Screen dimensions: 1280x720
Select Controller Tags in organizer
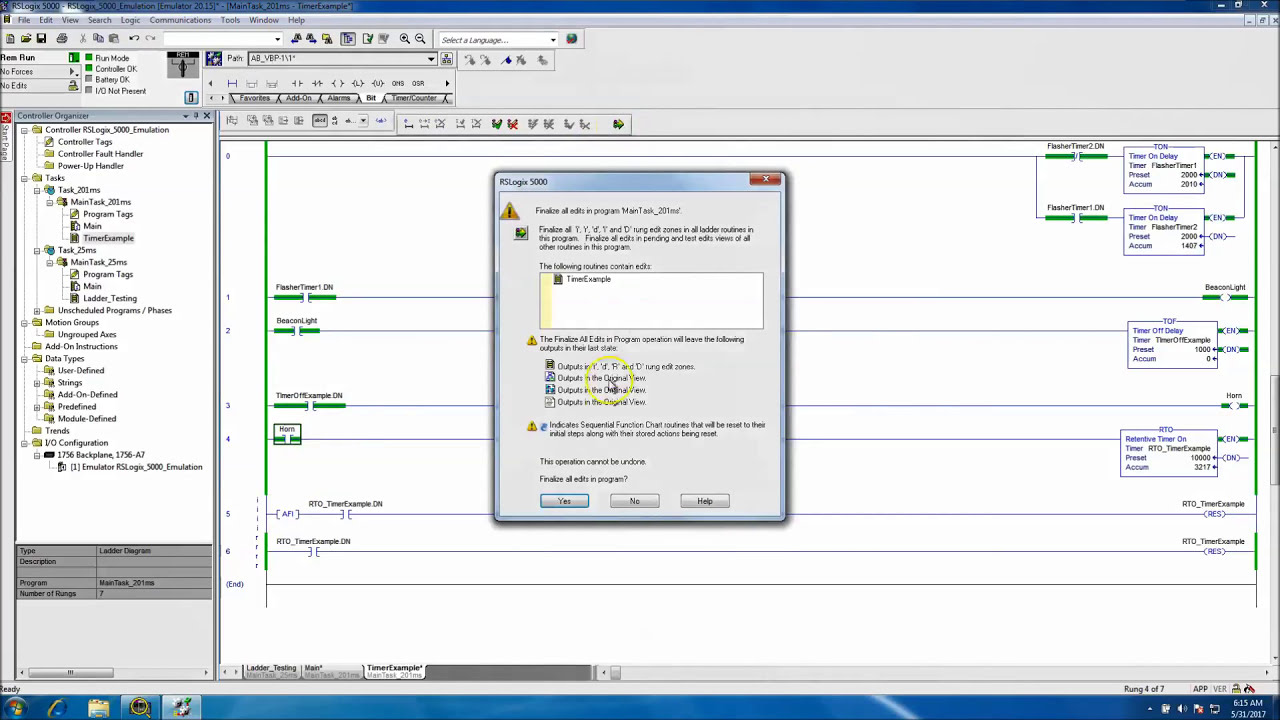point(85,142)
